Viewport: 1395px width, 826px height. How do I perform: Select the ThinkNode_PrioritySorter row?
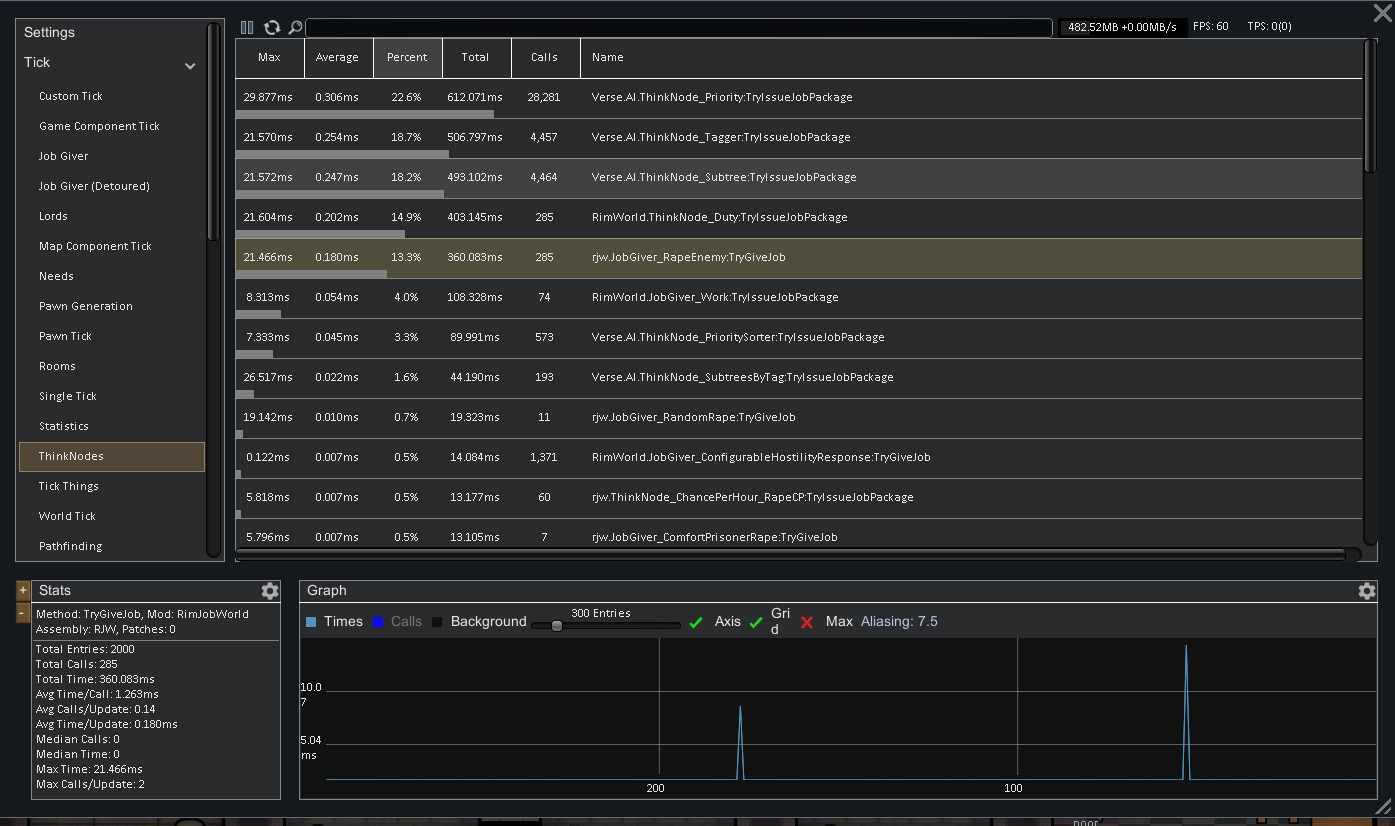pos(799,338)
